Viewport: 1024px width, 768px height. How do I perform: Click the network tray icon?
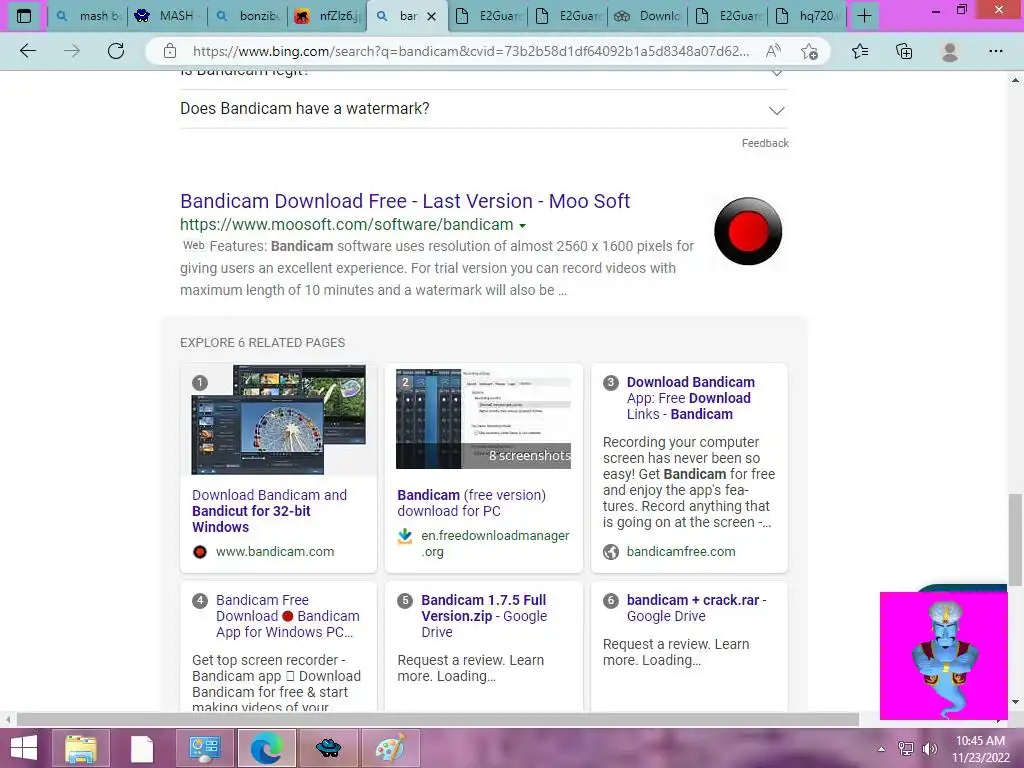[905, 749]
